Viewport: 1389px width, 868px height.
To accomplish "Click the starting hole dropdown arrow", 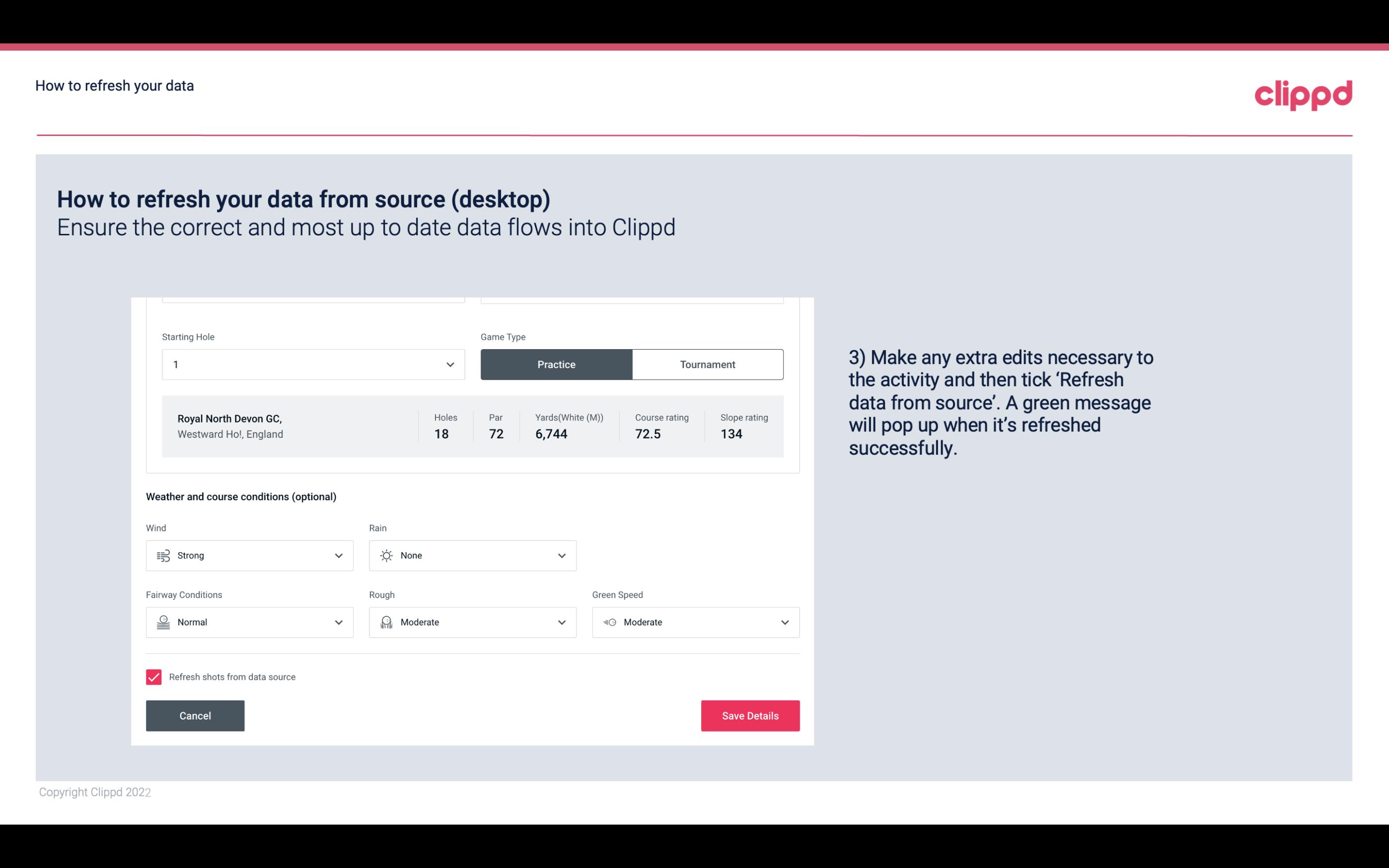I will point(449,364).
